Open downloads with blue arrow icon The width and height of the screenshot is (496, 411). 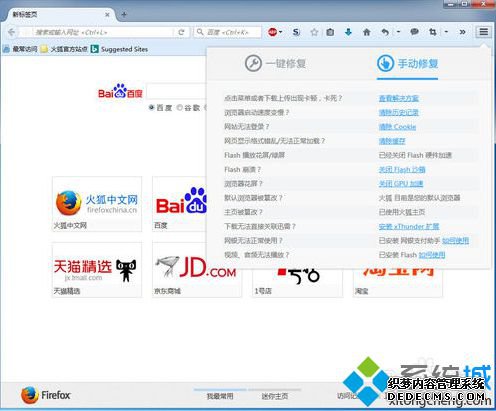348,32
